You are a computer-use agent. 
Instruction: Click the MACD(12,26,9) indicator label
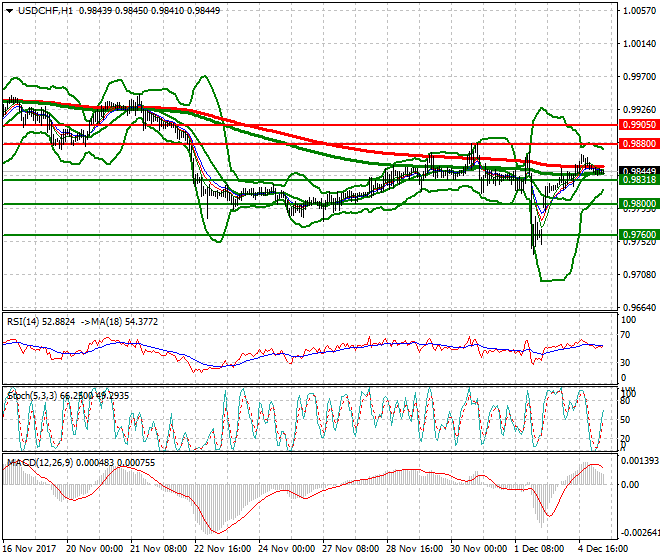(x=38, y=463)
